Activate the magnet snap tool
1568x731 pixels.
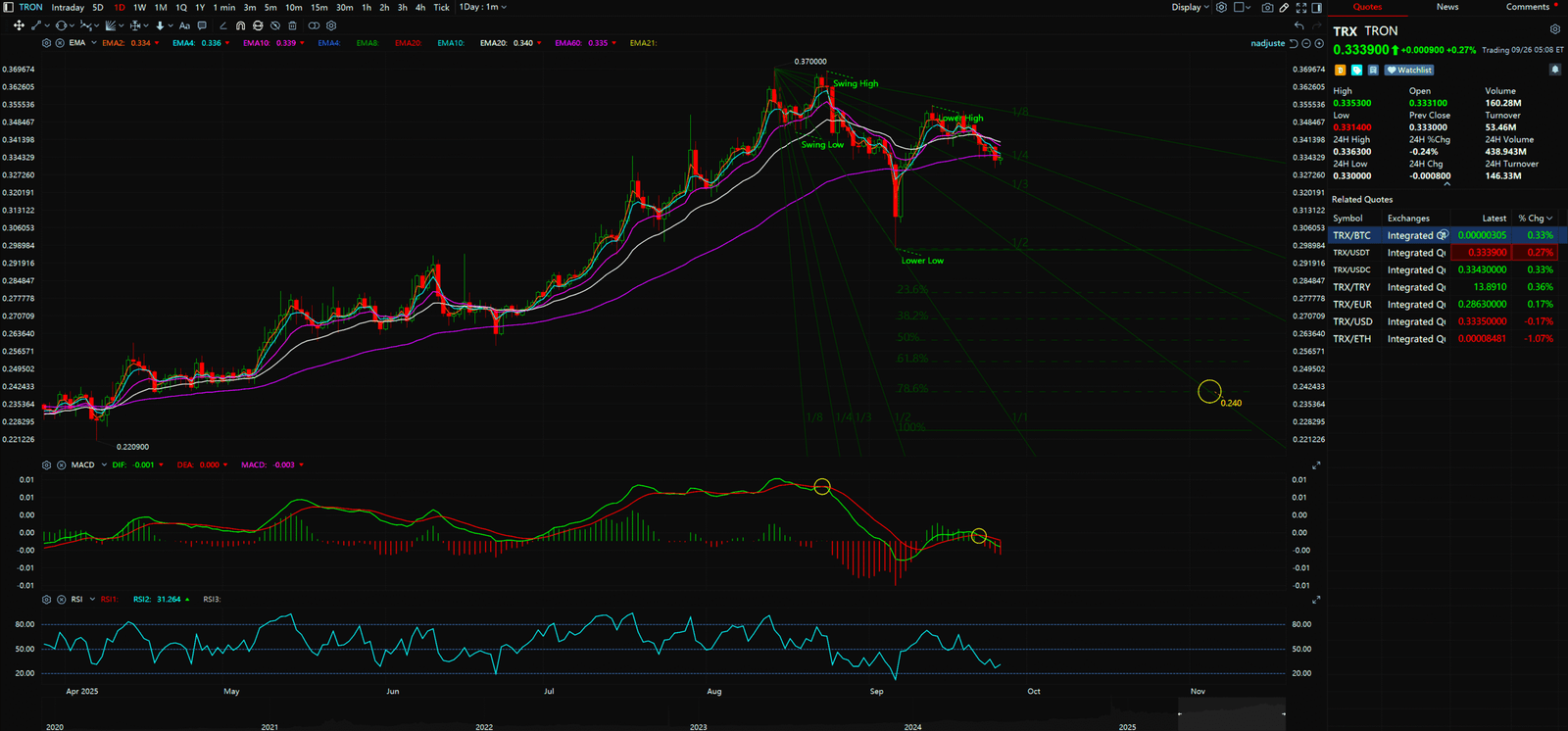click(240, 25)
